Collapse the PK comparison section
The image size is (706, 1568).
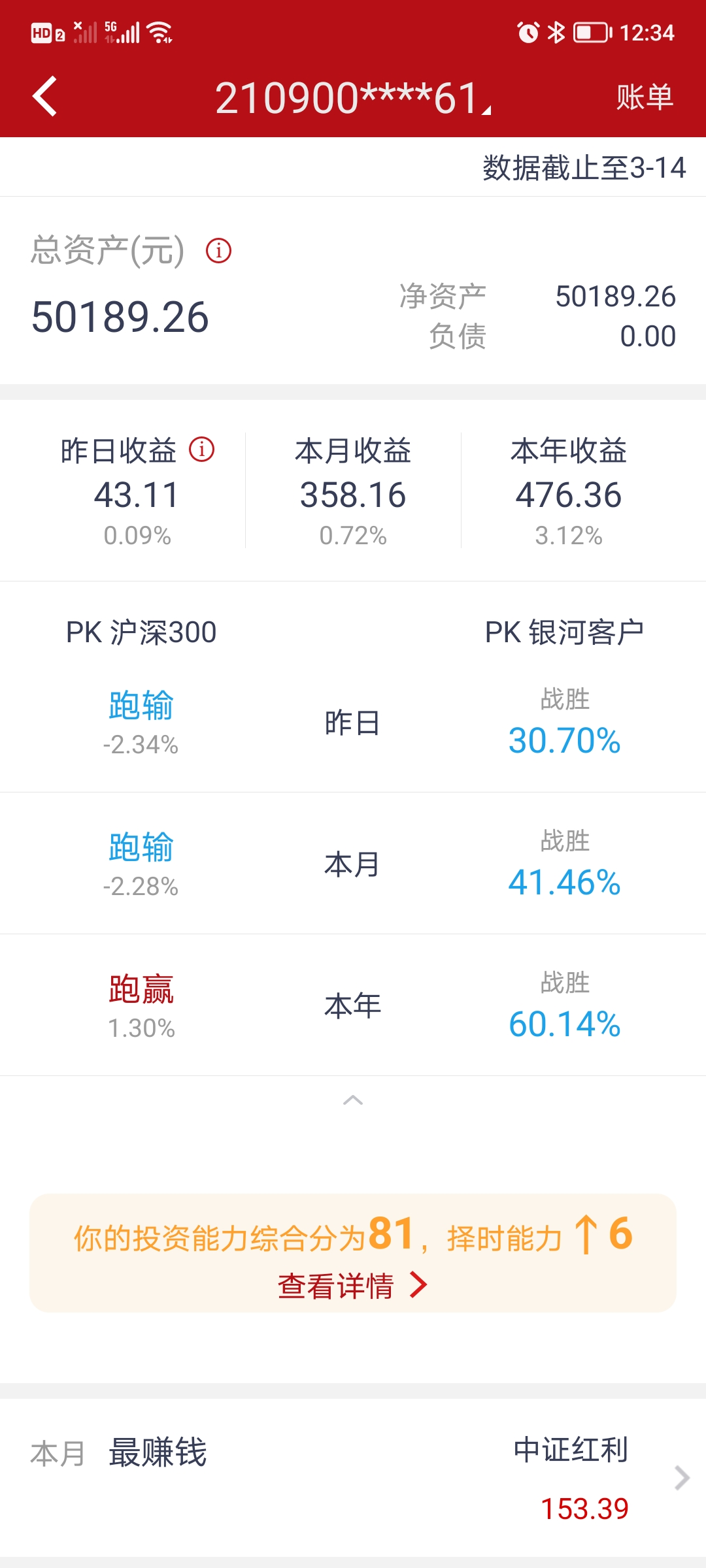(x=353, y=1100)
